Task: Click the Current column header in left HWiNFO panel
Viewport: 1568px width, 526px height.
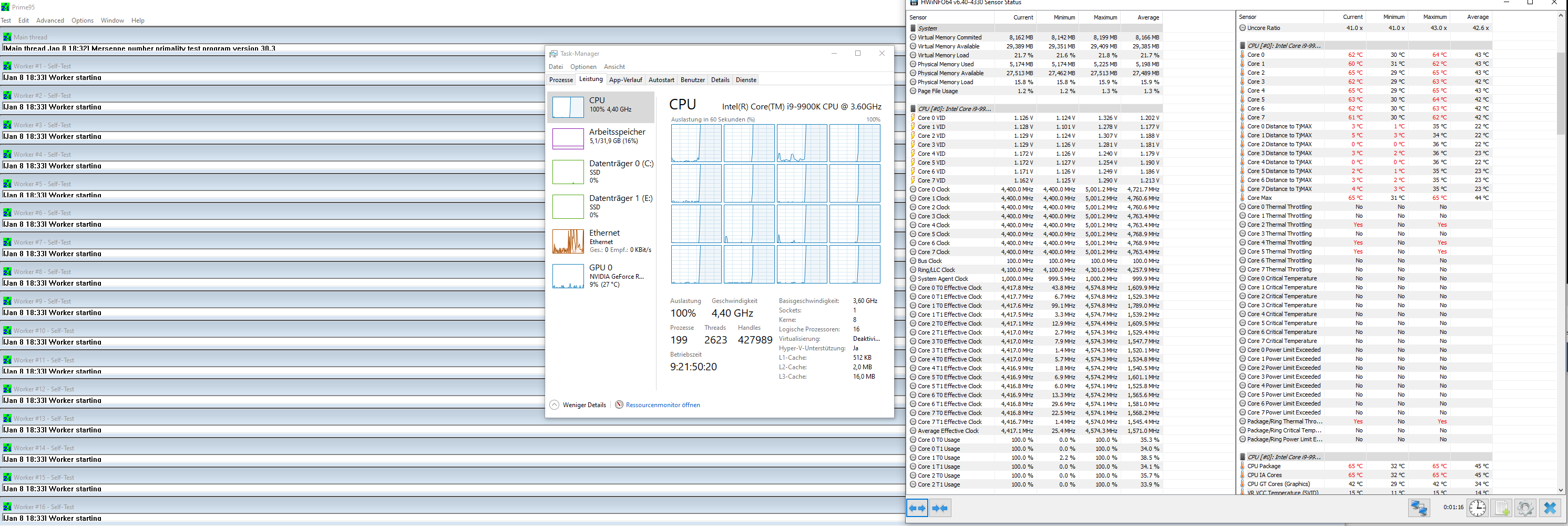Action: point(1022,18)
